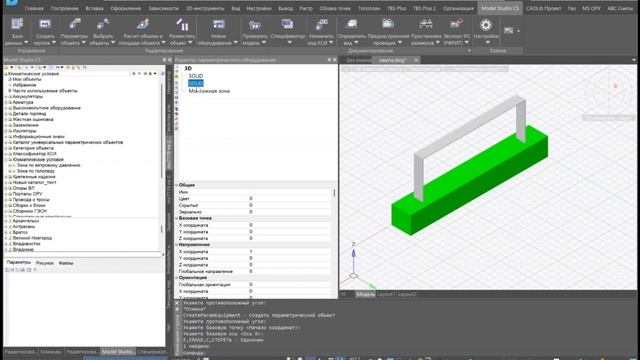Viewport: 640px width, 360px height.
Task: Switch to the Рисунок tab
Action: [44, 263]
